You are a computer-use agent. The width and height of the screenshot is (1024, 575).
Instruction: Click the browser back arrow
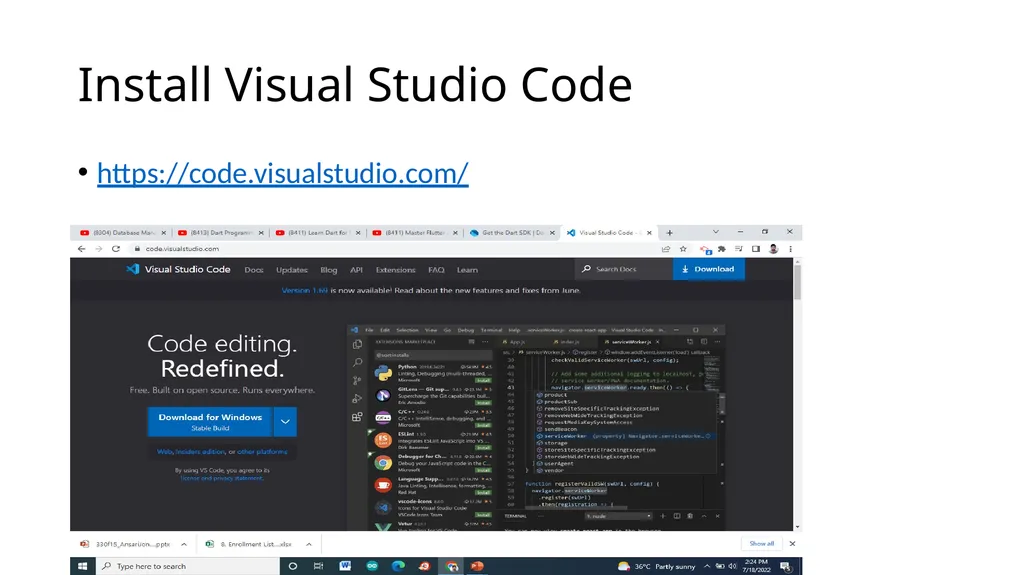(x=81, y=249)
